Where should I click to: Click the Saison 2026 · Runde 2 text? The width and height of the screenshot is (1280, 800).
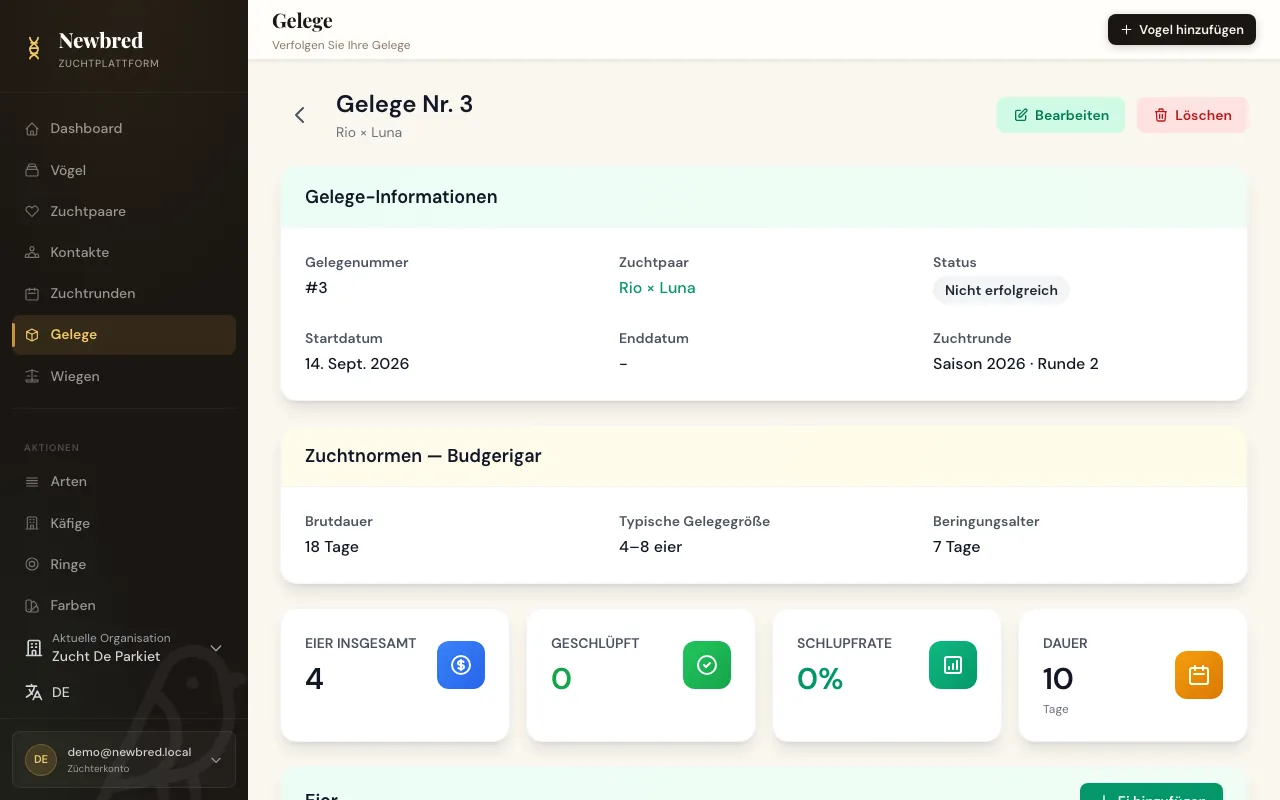1016,364
